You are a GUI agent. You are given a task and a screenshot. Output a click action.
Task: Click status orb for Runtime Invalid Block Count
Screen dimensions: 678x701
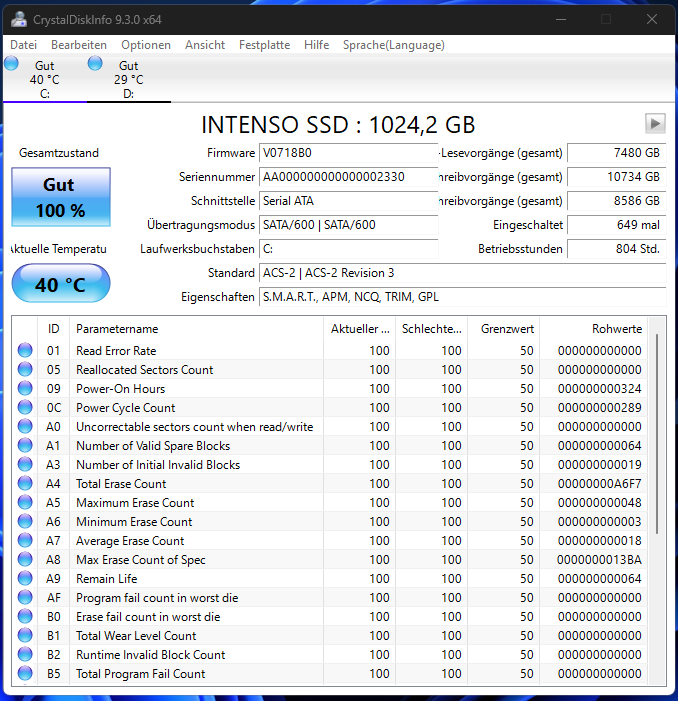click(x=25, y=654)
